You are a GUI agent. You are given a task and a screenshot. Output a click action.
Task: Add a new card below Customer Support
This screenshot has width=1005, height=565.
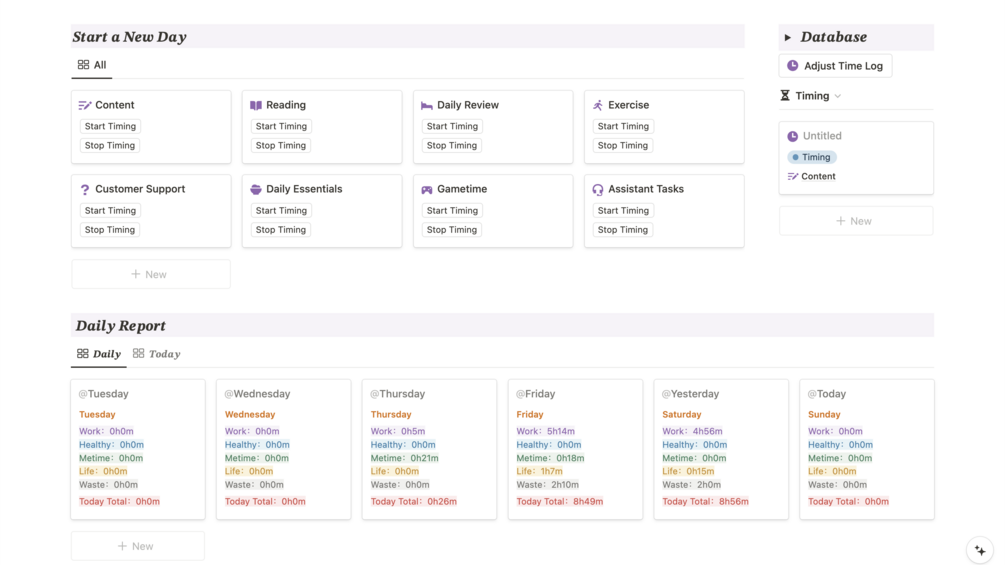(x=150, y=274)
